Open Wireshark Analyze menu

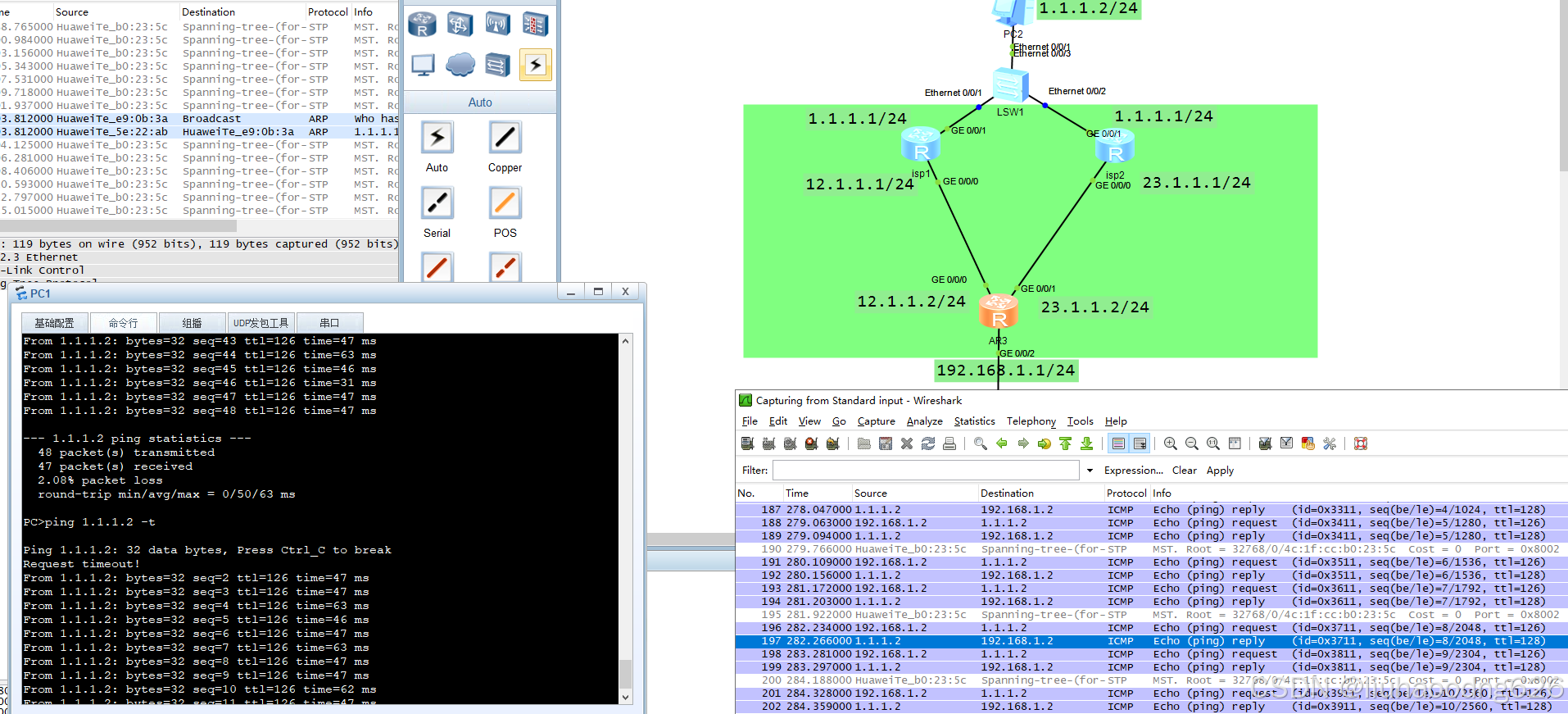pos(924,421)
